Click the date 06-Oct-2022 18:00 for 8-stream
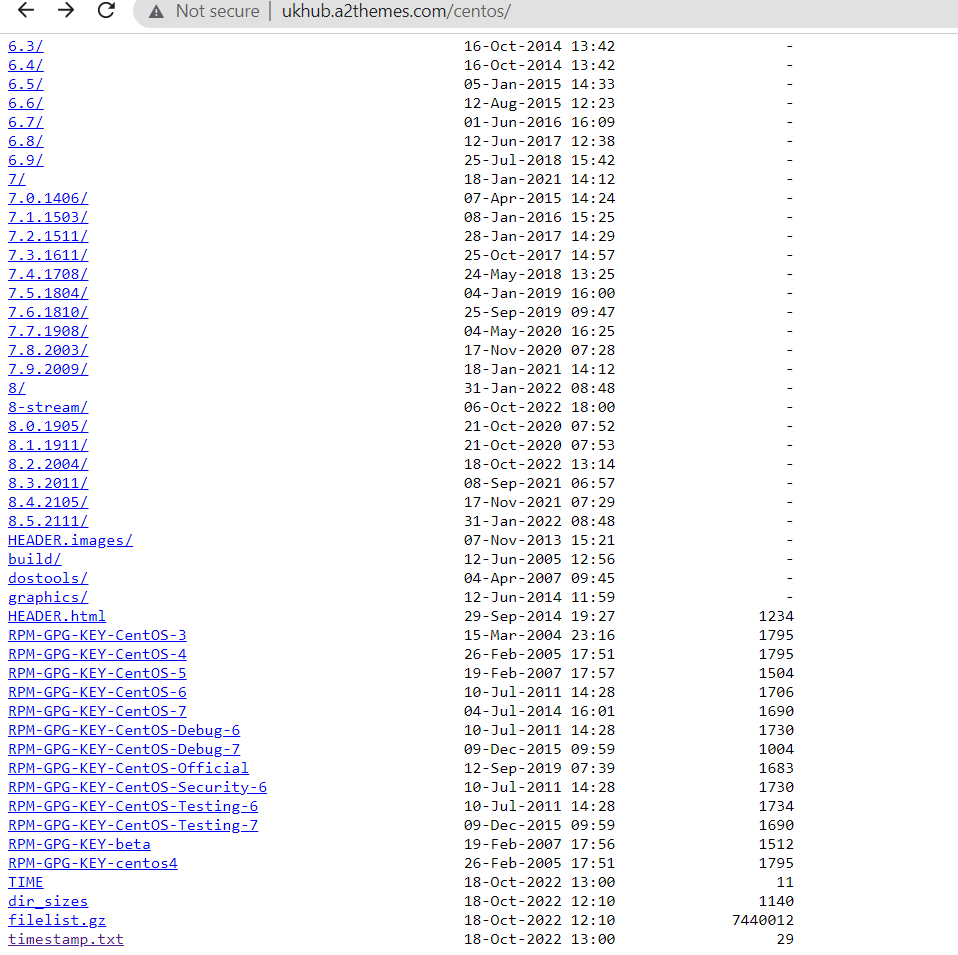The image size is (958, 955). pos(539,408)
